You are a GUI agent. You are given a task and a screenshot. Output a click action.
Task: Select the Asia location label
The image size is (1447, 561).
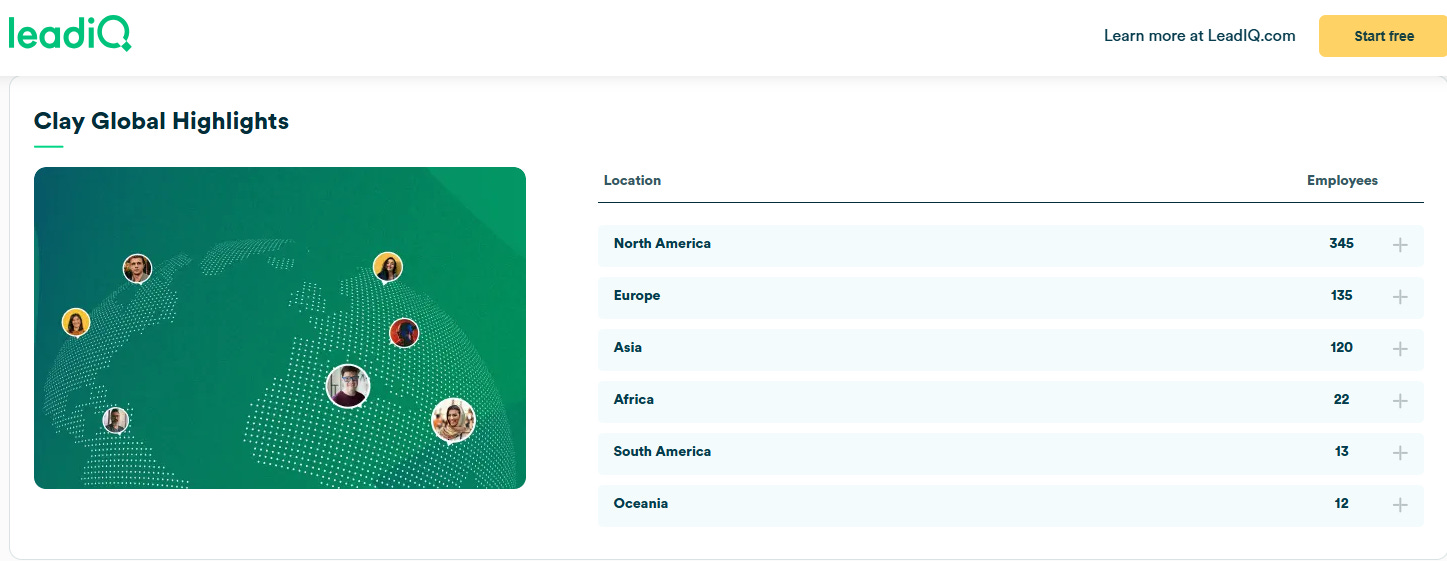(628, 347)
